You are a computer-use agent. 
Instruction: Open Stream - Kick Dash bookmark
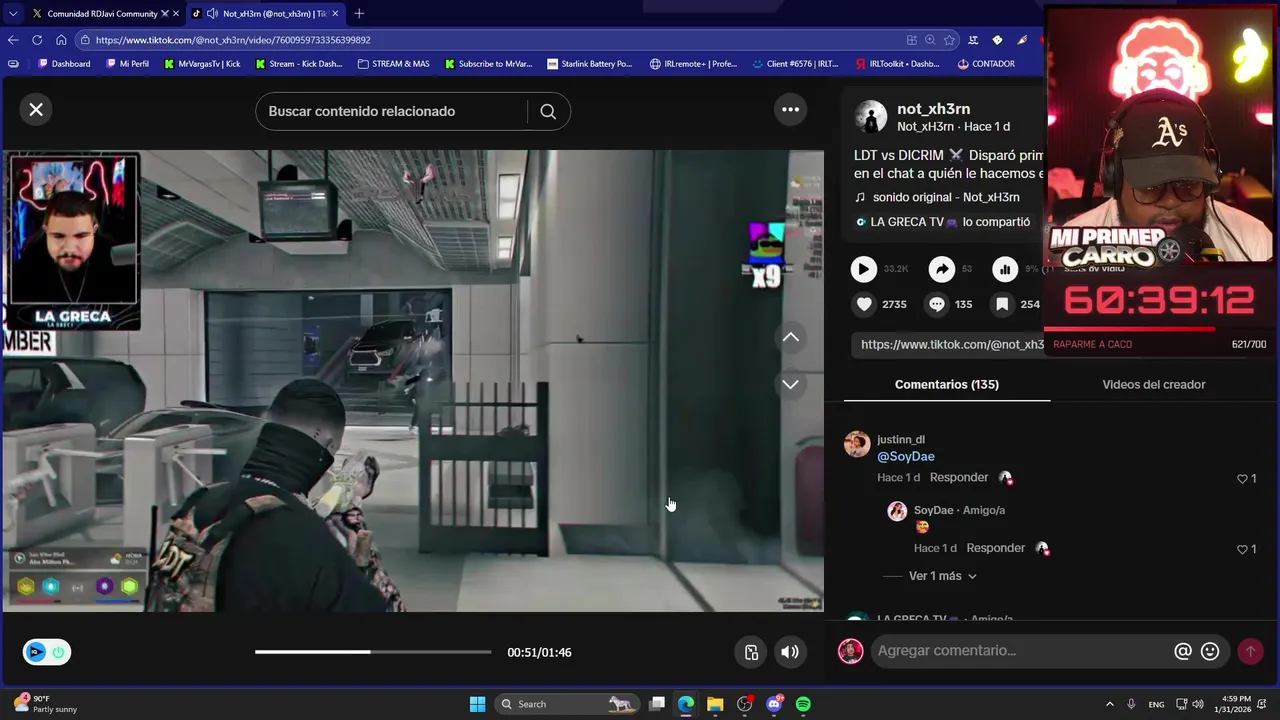pos(299,64)
